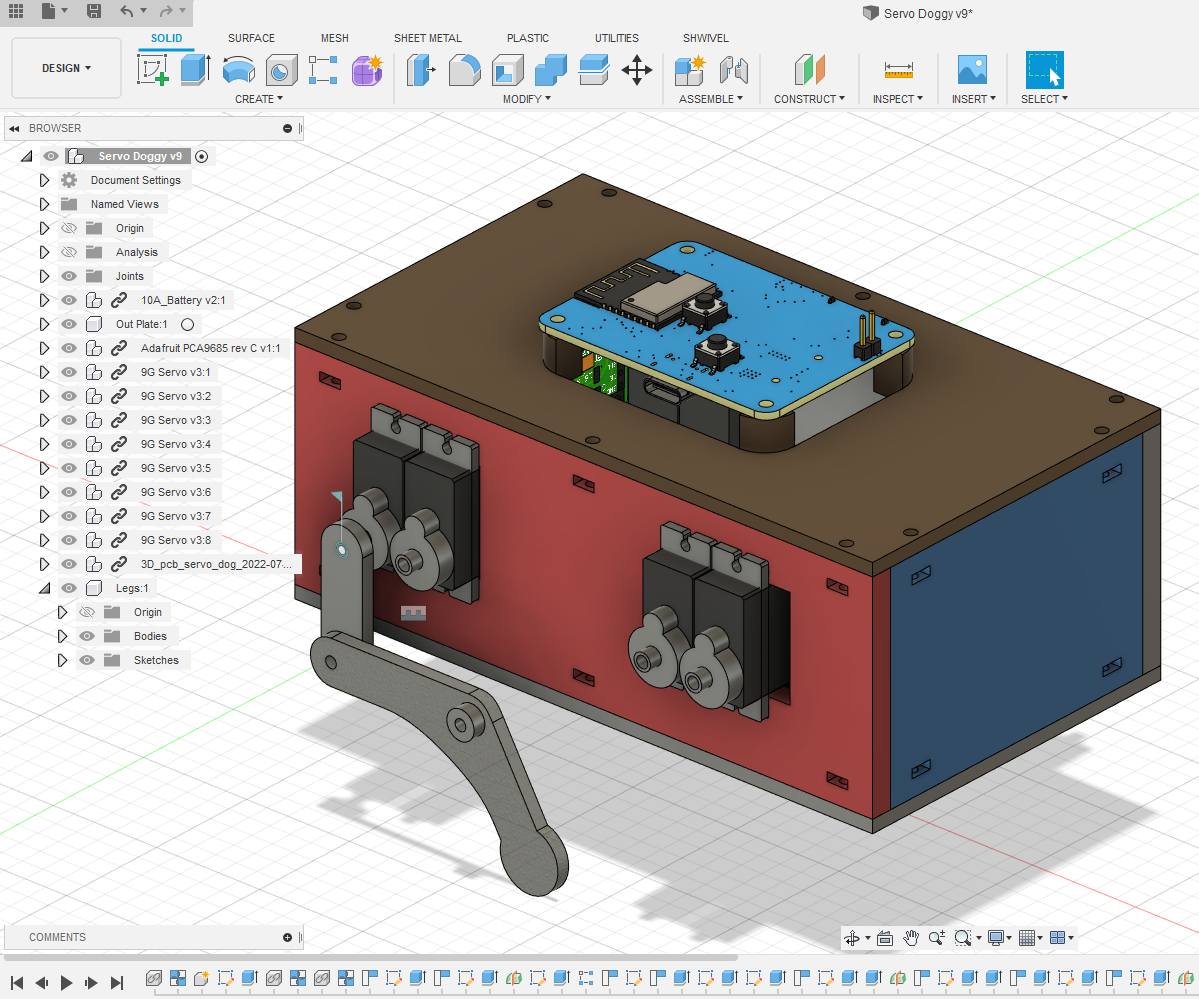Expand the Named Views folder
Viewport: 1199px width, 999px height.
pos(44,204)
